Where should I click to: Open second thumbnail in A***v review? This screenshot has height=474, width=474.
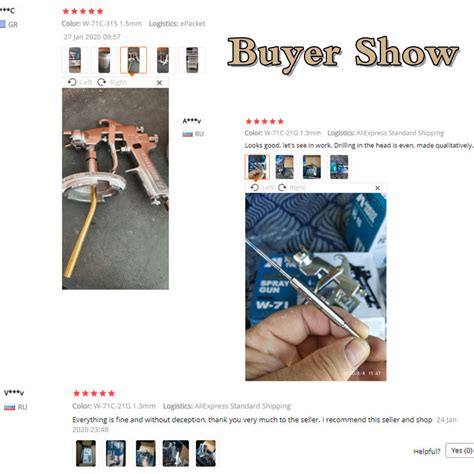[x=284, y=167]
